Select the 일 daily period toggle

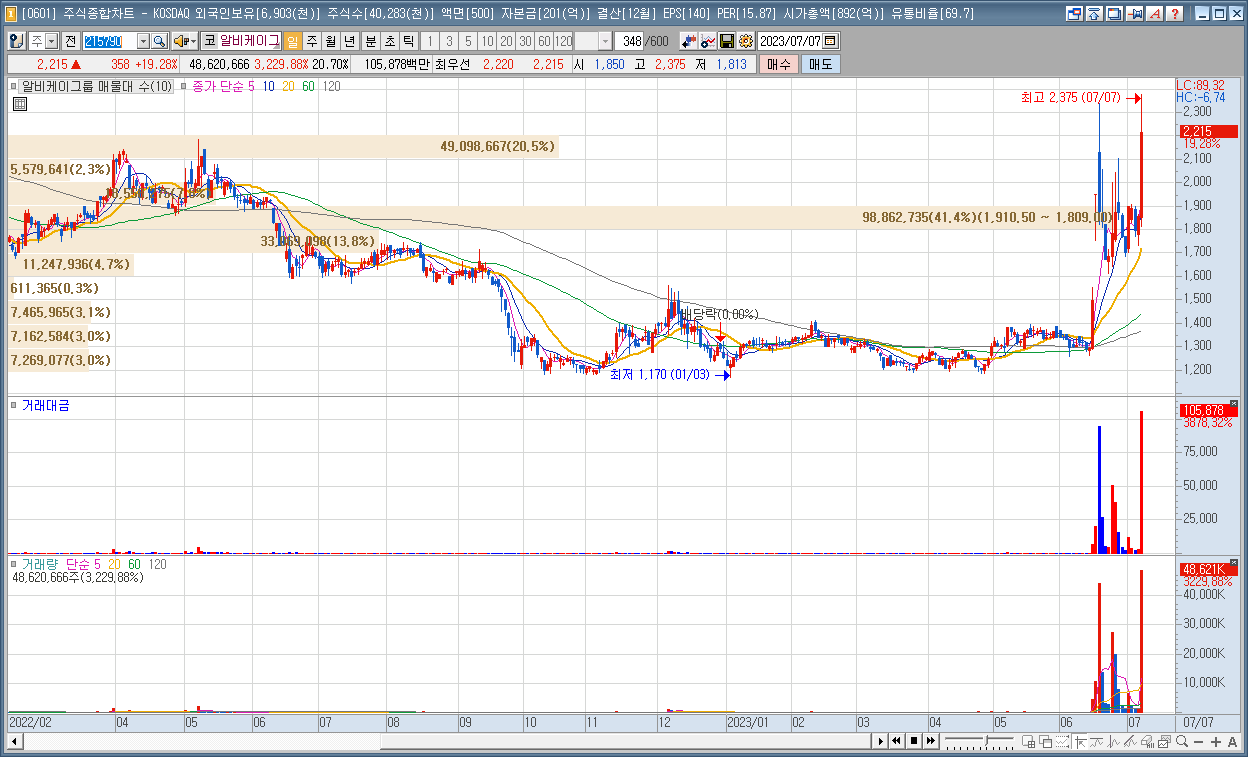[292, 41]
